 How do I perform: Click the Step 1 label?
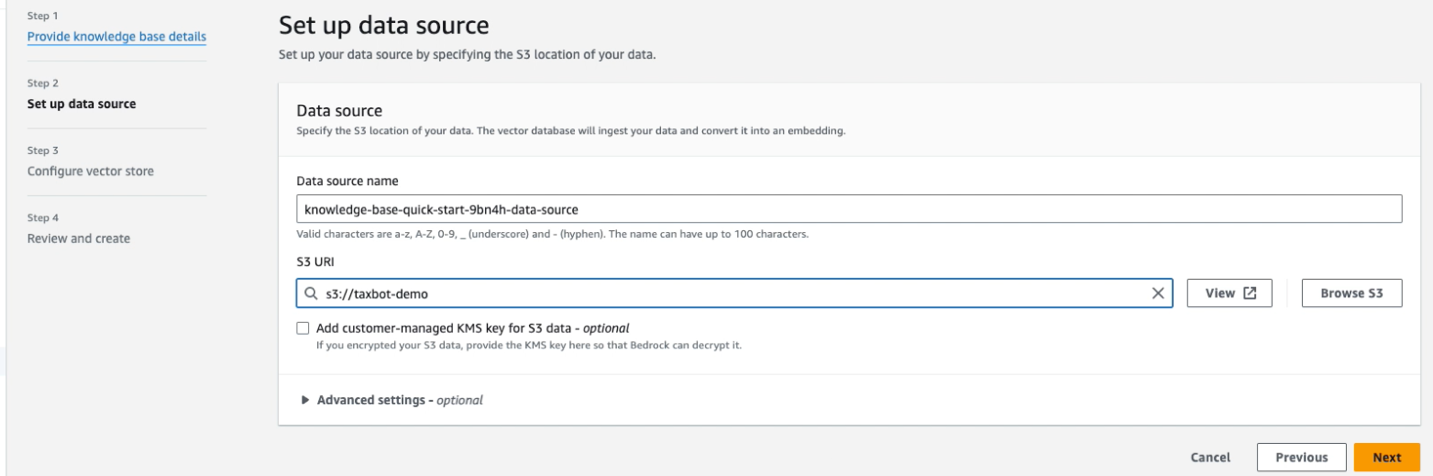point(43,17)
